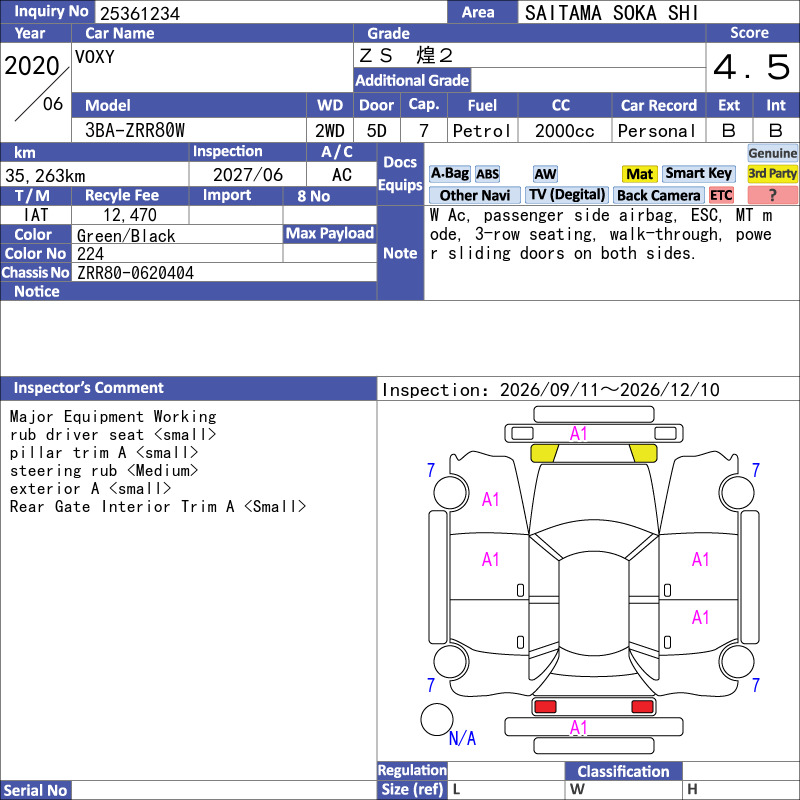Select the AW equipment badge
This screenshot has height=800, width=800.
[x=545, y=174]
